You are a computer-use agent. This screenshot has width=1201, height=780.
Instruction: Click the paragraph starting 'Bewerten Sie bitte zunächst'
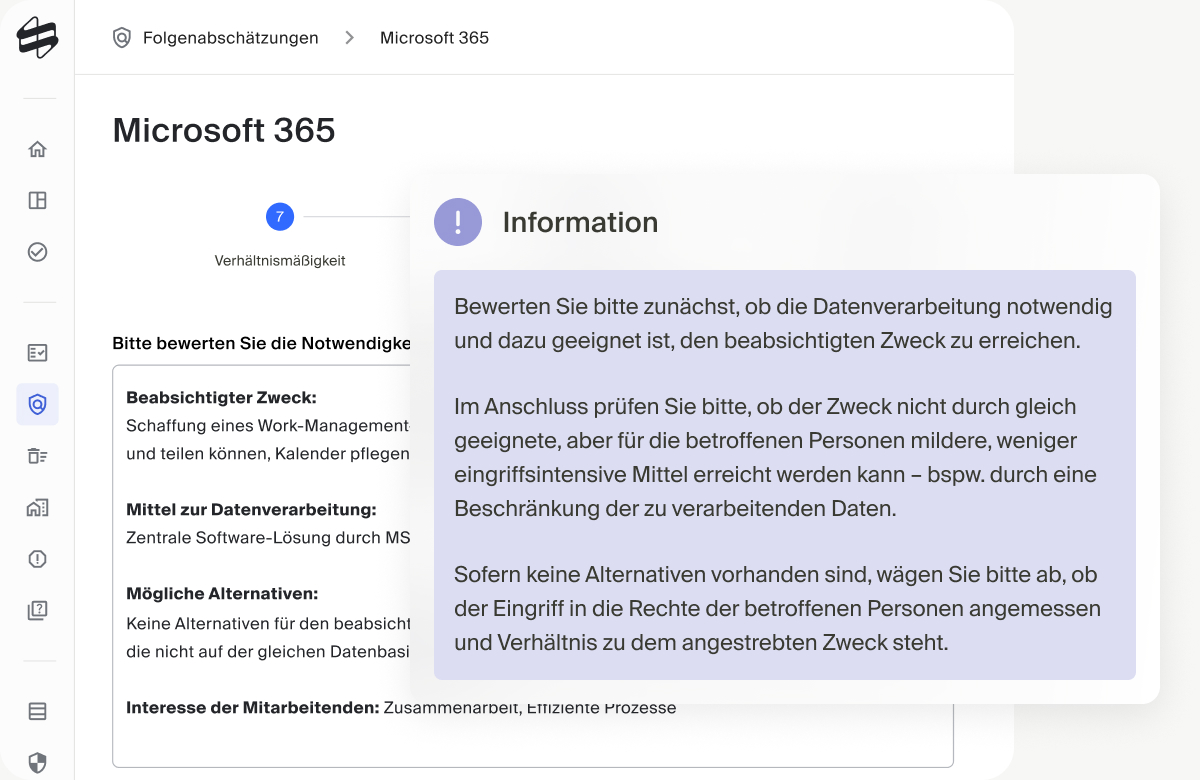tap(782, 323)
